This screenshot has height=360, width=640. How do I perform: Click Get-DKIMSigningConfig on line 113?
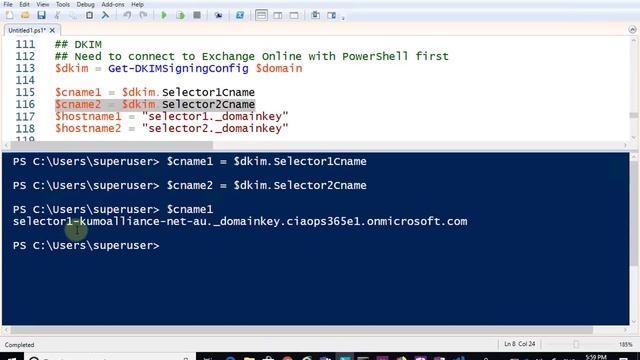coord(178,68)
